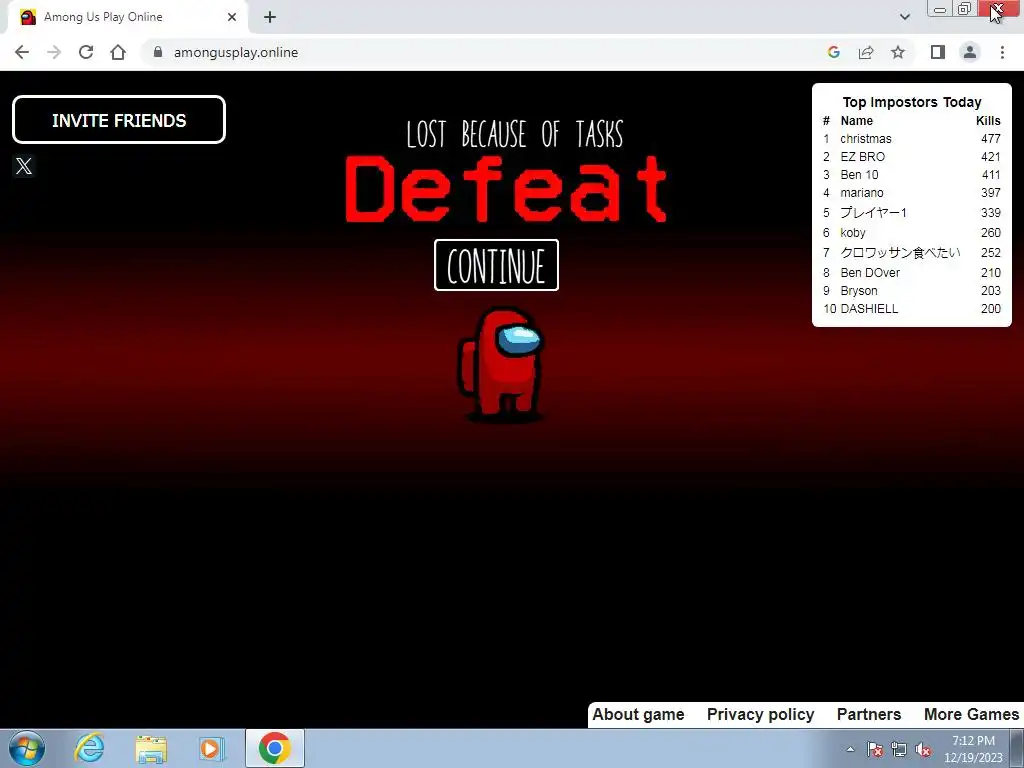
Task: Open the Action Center flag icon
Action: (875, 749)
